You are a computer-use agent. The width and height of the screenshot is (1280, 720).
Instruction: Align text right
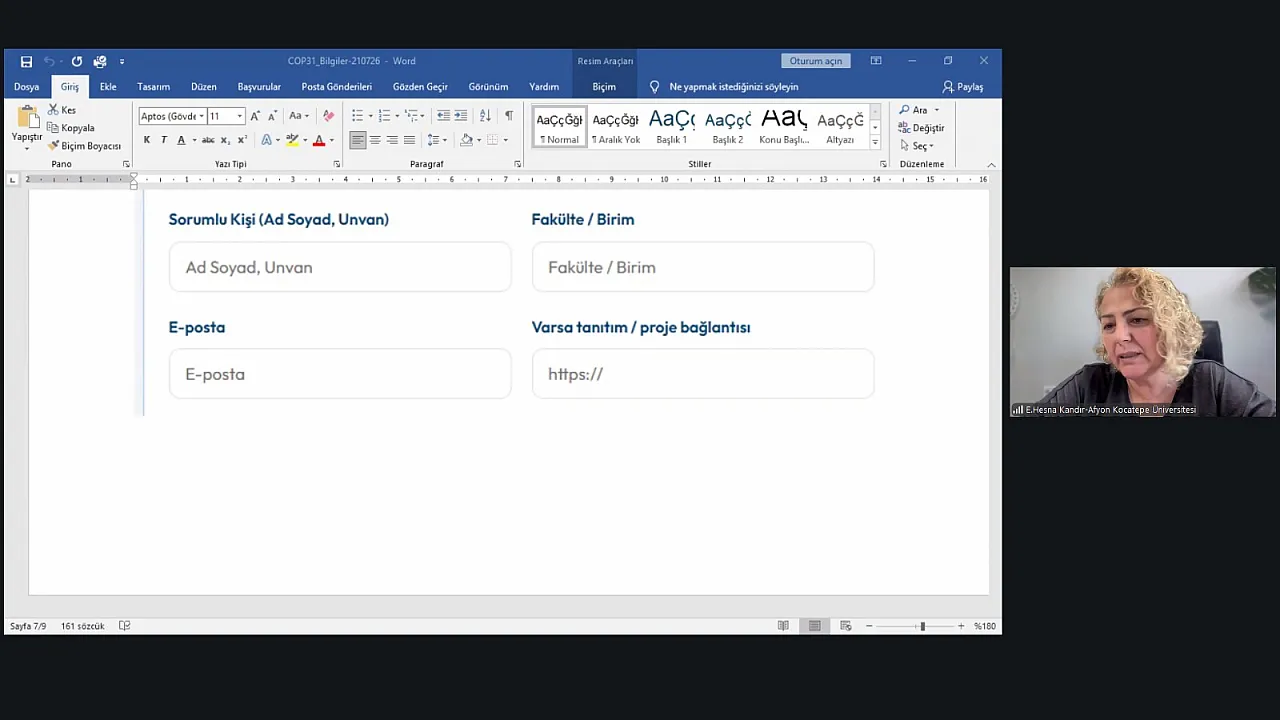pos(392,140)
